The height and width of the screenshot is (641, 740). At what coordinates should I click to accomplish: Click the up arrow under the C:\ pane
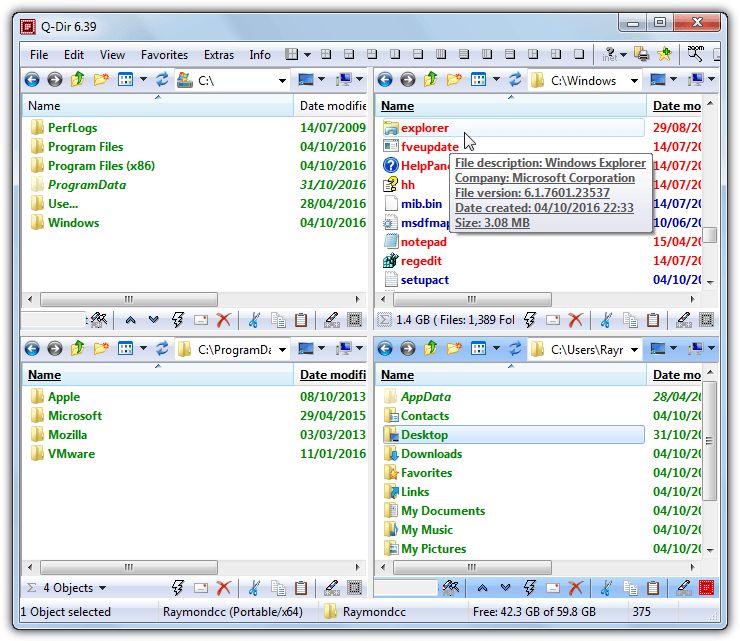pyautogui.click(x=131, y=320)
